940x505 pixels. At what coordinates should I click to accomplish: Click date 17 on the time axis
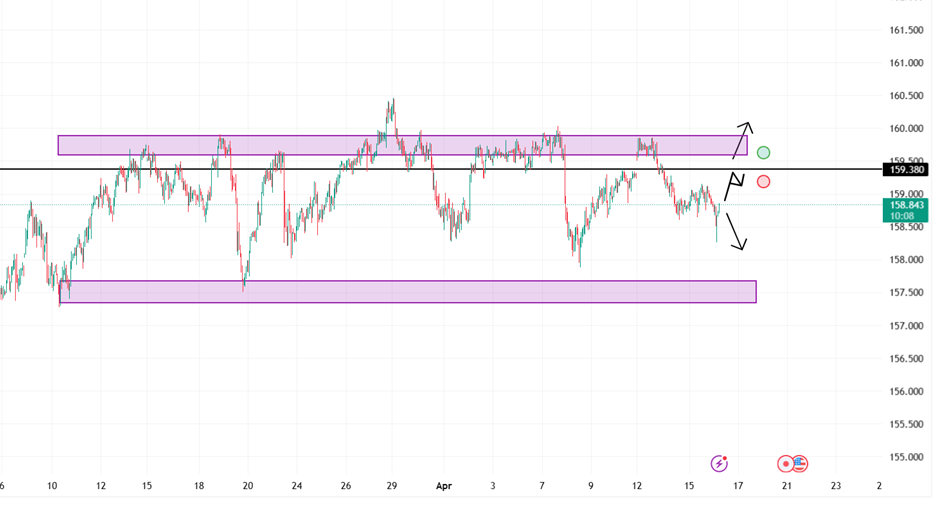(x=738, y=486)
